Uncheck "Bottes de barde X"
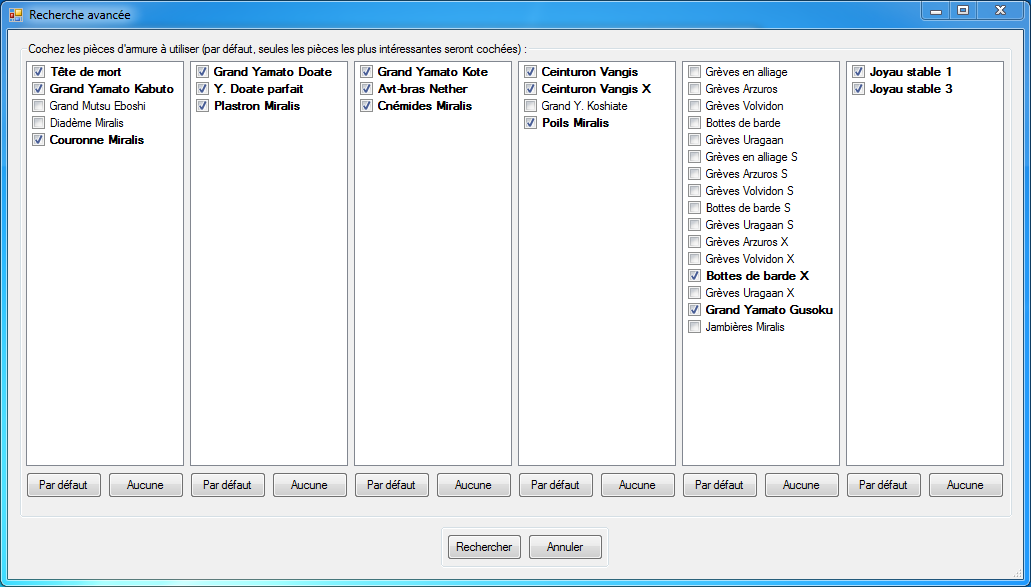 click(x=694, y=276)
